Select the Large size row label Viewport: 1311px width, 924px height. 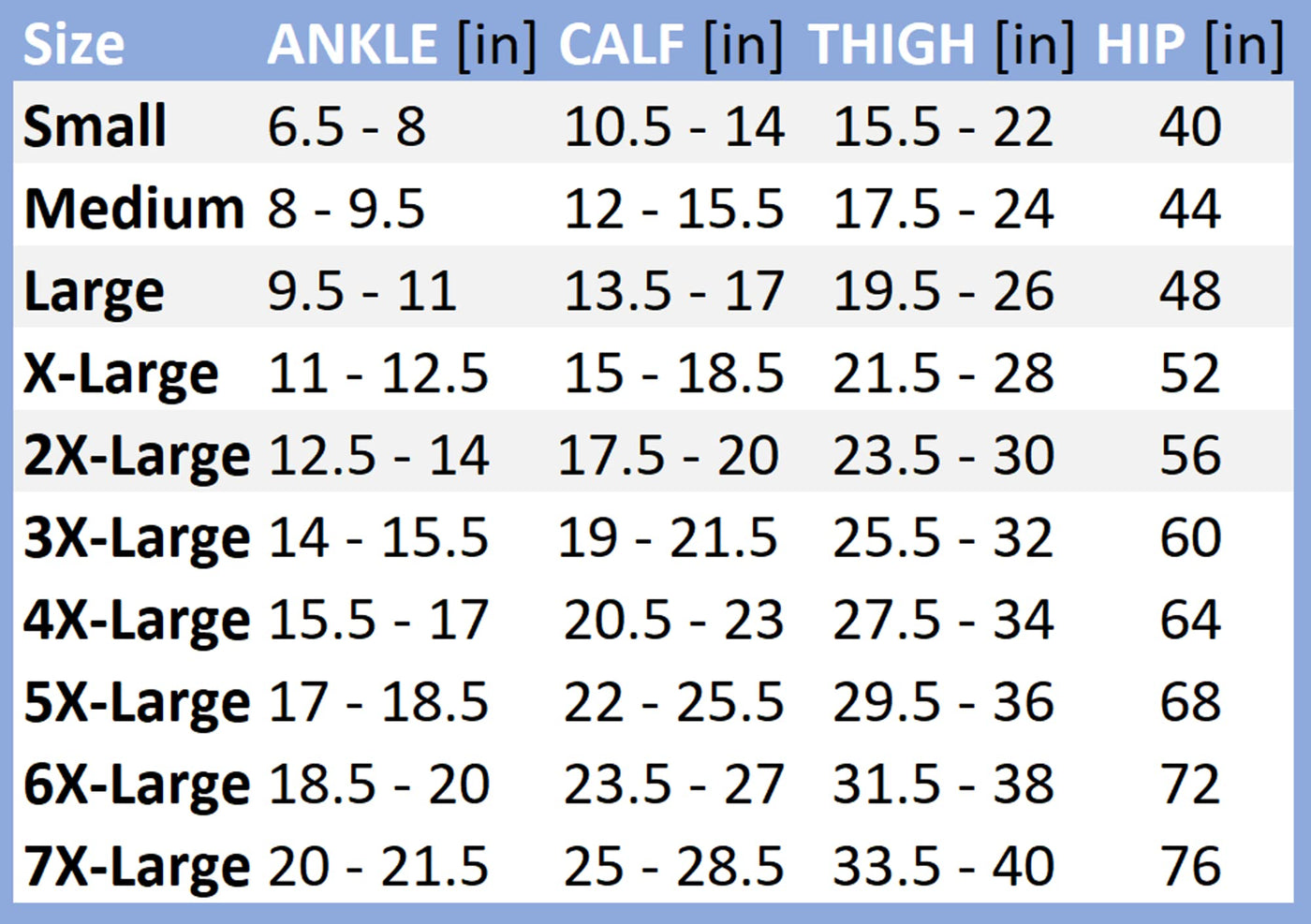(x=94, y=293)
